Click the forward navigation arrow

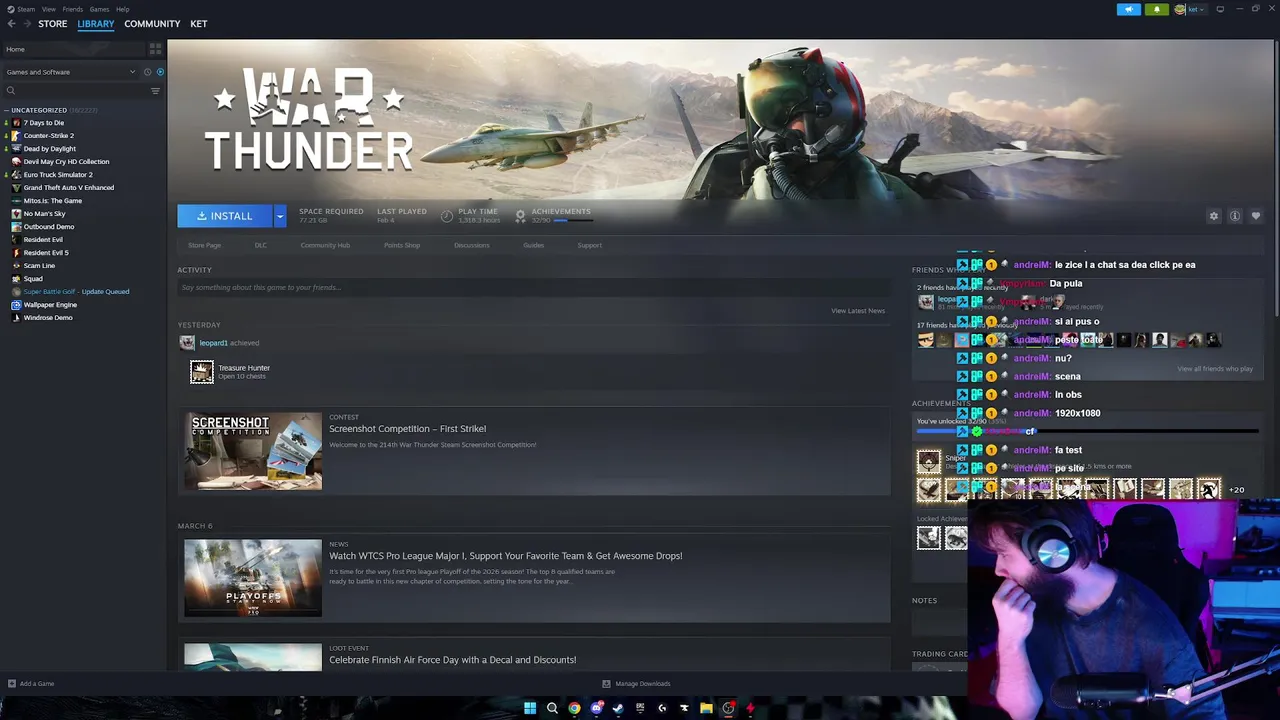(26, 24)
